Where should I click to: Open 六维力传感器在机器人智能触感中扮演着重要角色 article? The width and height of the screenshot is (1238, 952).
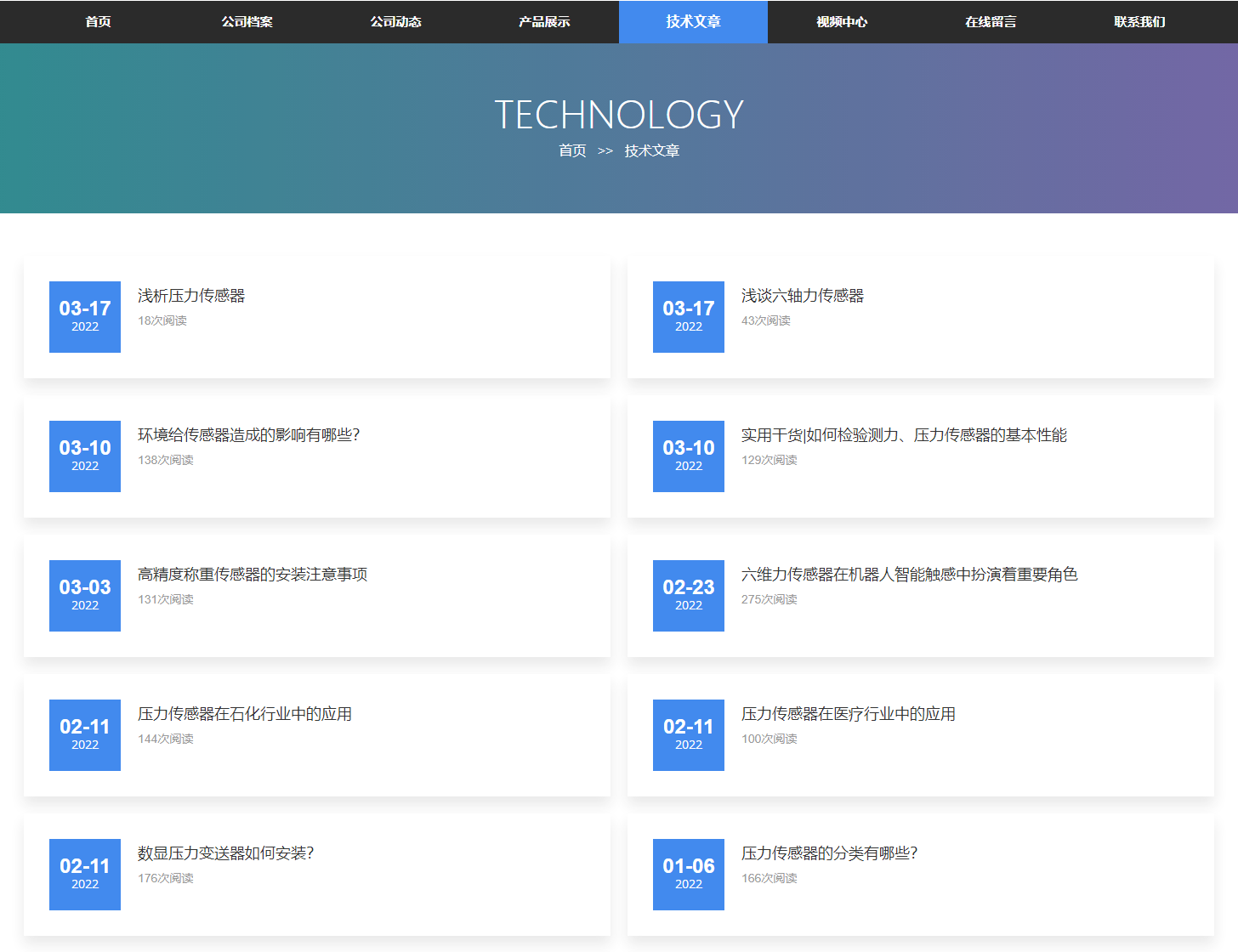coord(909,575)
